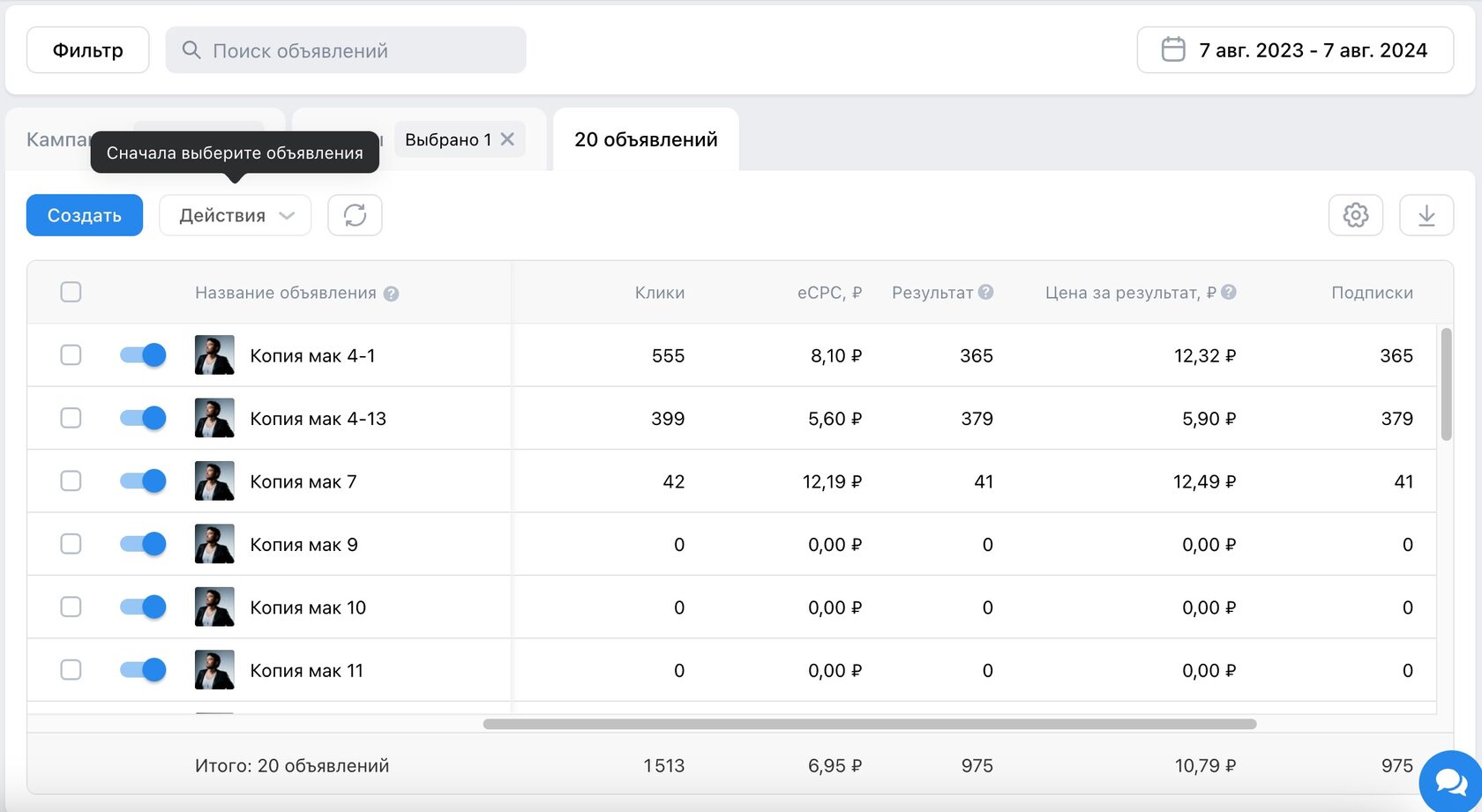Open the ad named Копия мак 10

[307, 607]
